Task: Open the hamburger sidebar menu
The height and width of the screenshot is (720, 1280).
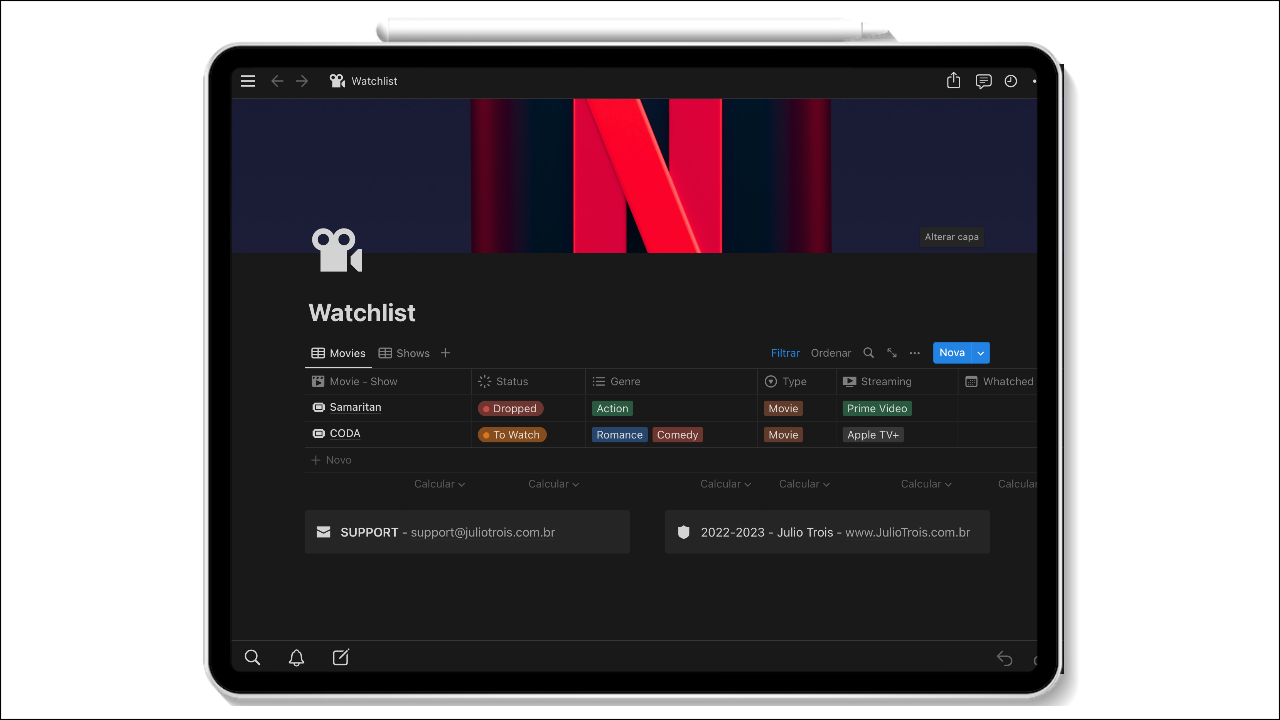Action: [x=248, y=81]
